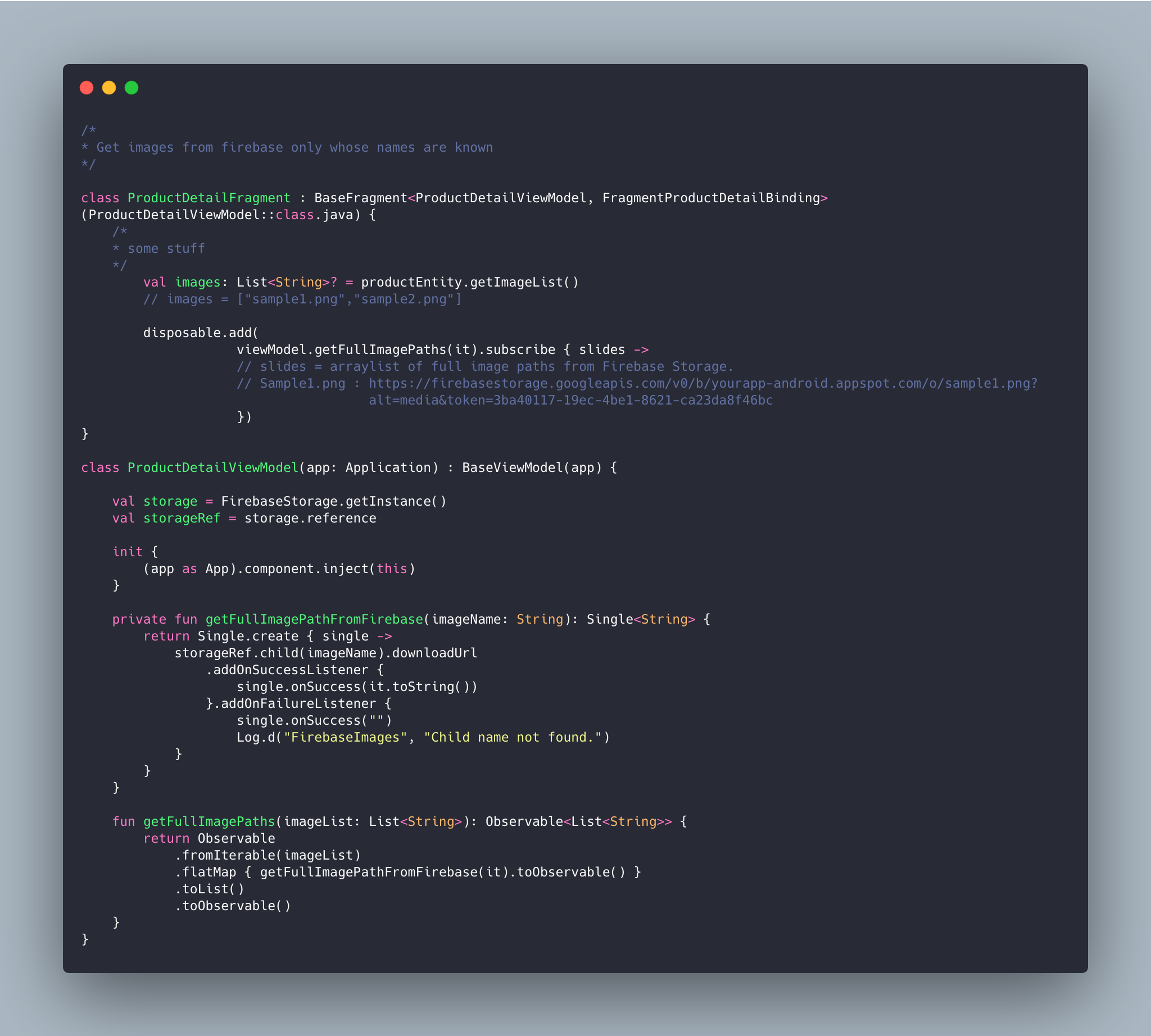
Task: Click the .fromIterable(imageList) line
Action: click(268, 856)
